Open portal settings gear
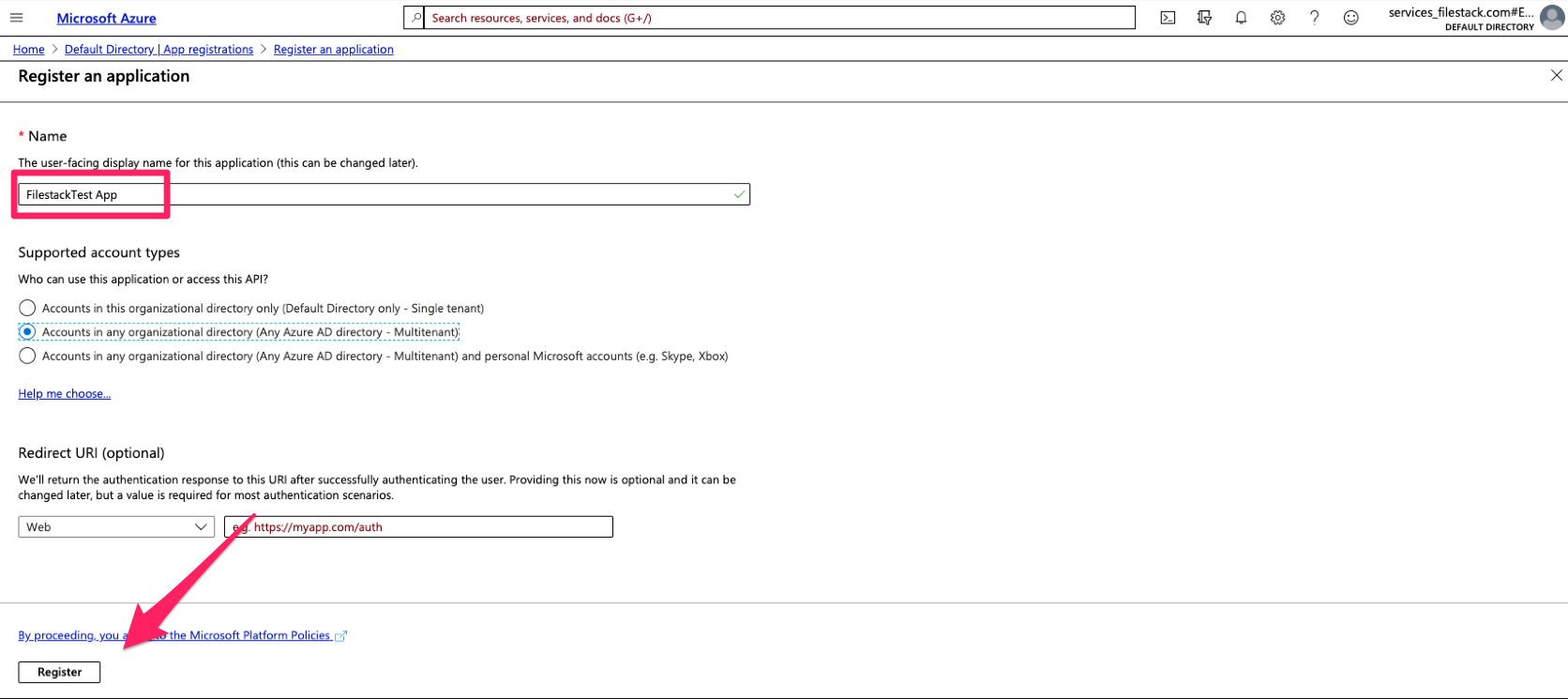 (1277, 18)
